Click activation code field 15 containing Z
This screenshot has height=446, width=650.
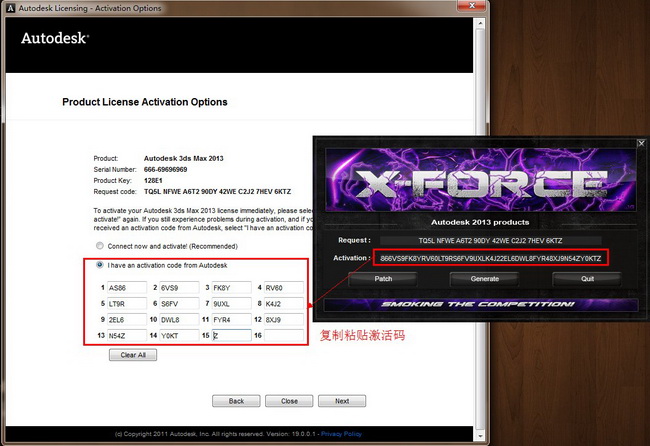coord(231,335)
